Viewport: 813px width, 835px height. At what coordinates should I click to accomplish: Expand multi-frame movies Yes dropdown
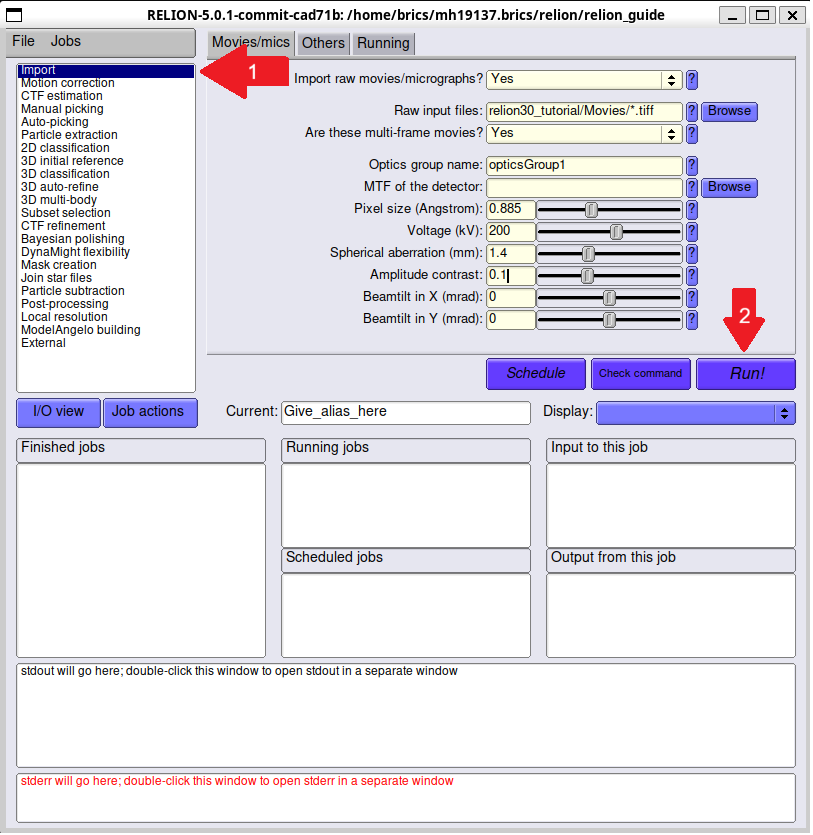coord(671,134)
